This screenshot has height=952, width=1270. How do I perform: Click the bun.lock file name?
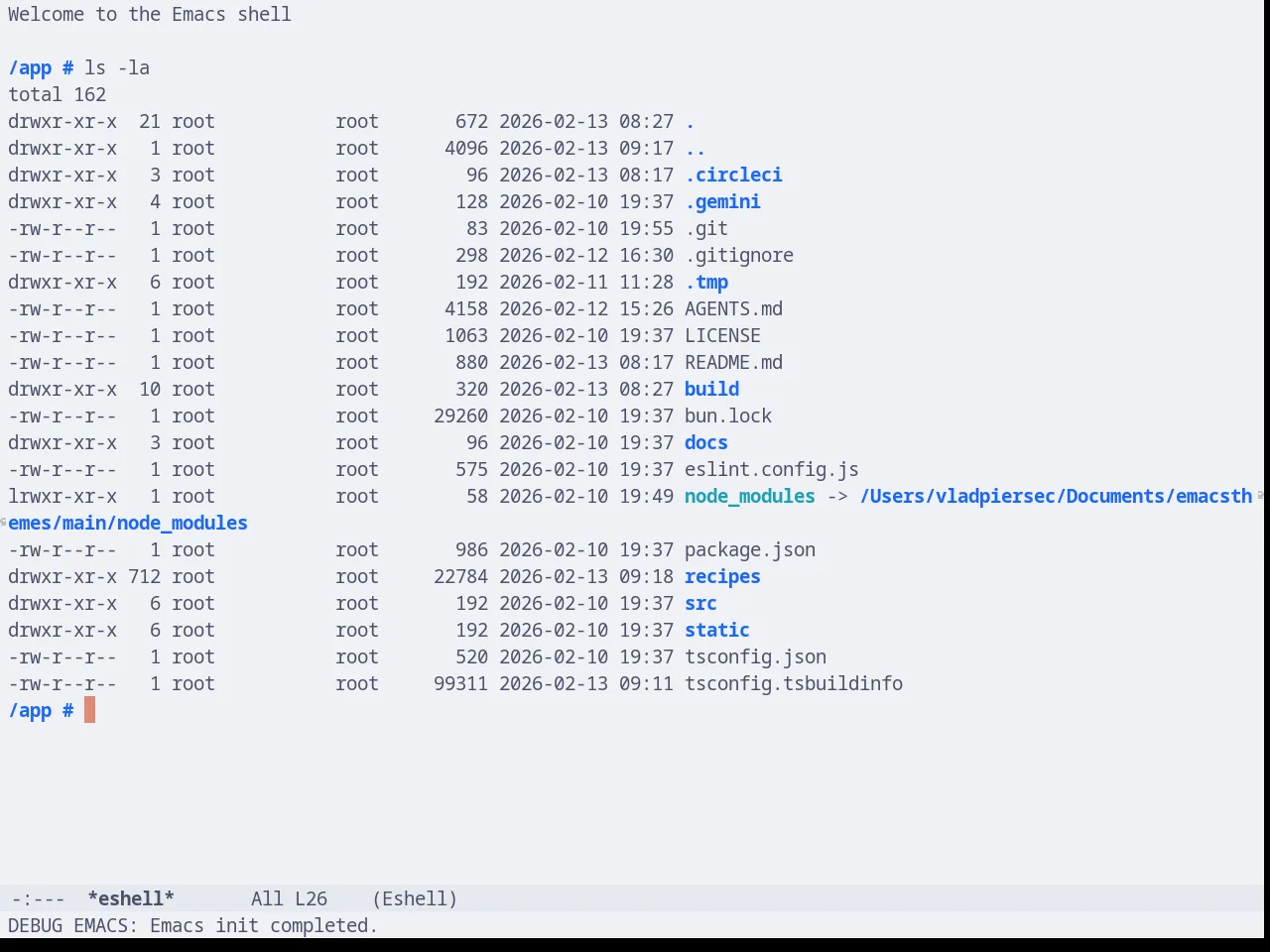click(x=728, y=416)
